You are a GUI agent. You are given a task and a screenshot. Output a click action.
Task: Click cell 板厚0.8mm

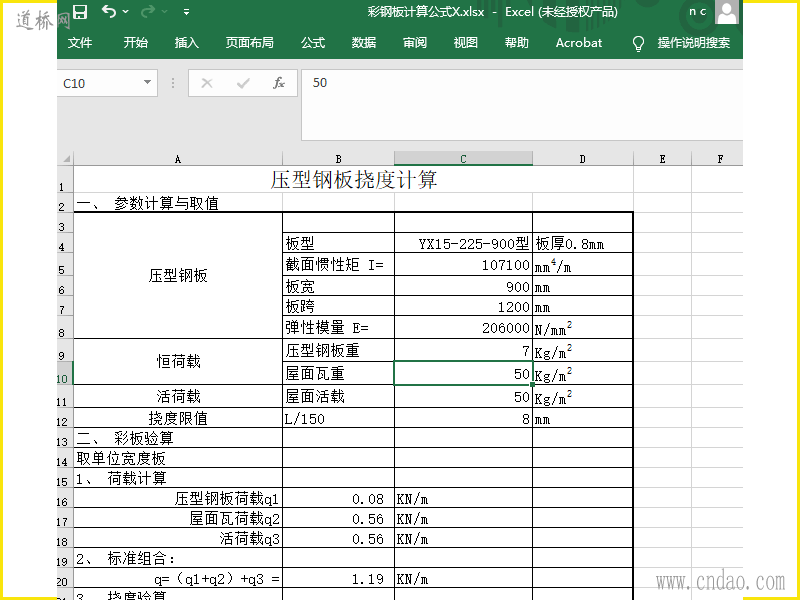[583, 243]
